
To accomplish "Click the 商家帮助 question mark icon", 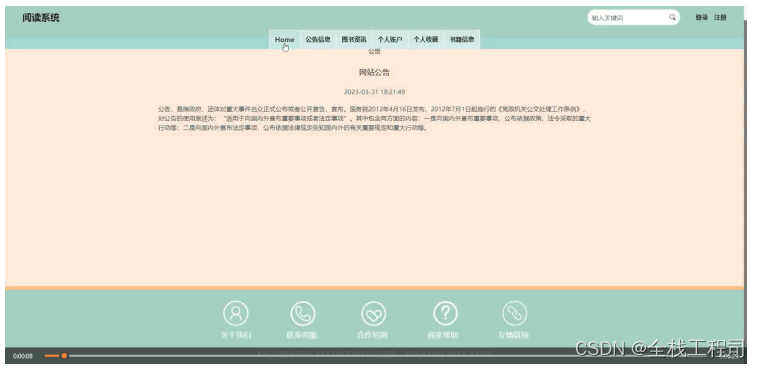I will point(445,313).
